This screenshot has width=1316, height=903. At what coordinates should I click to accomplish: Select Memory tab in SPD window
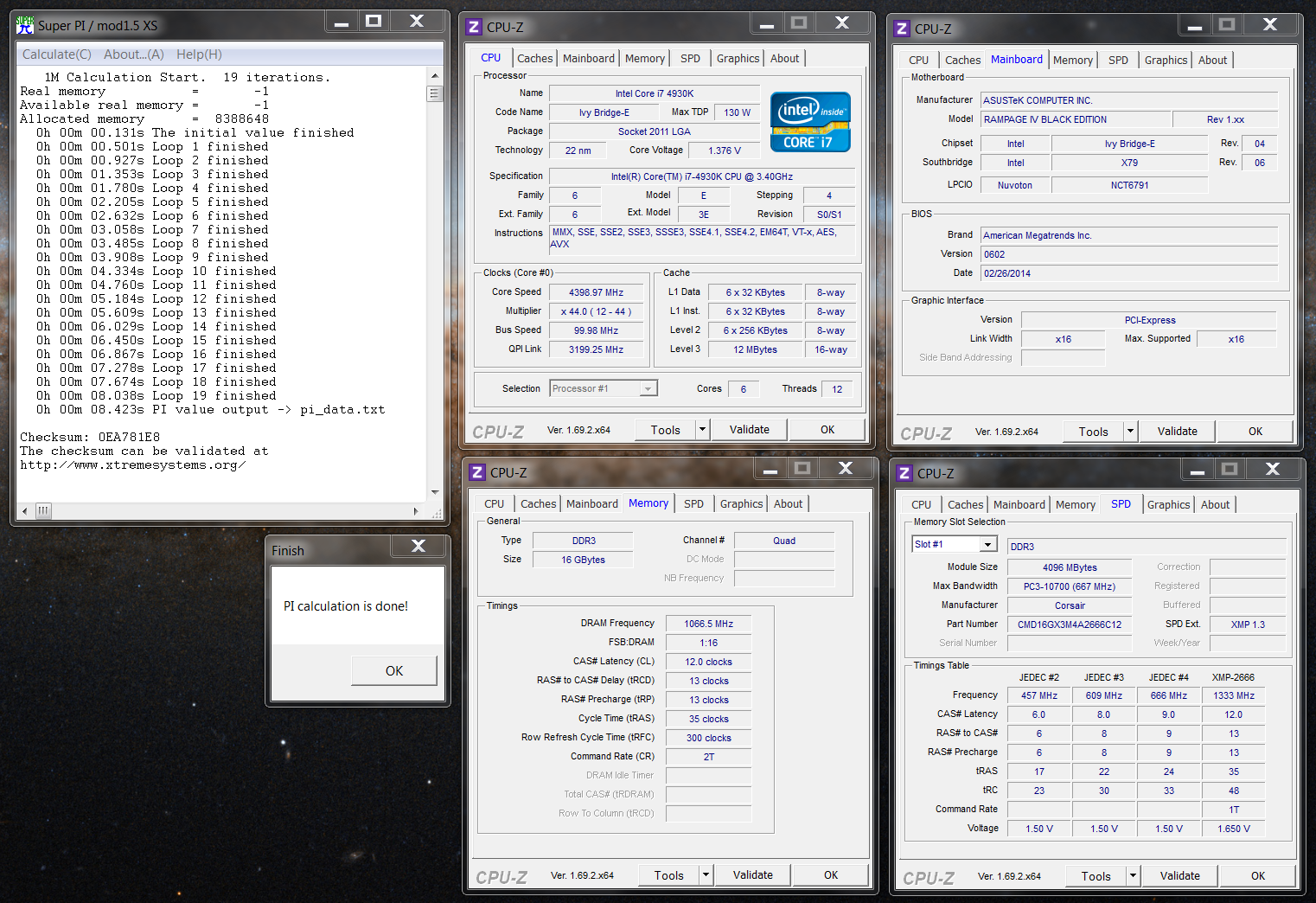click(x=1076, y=504)
